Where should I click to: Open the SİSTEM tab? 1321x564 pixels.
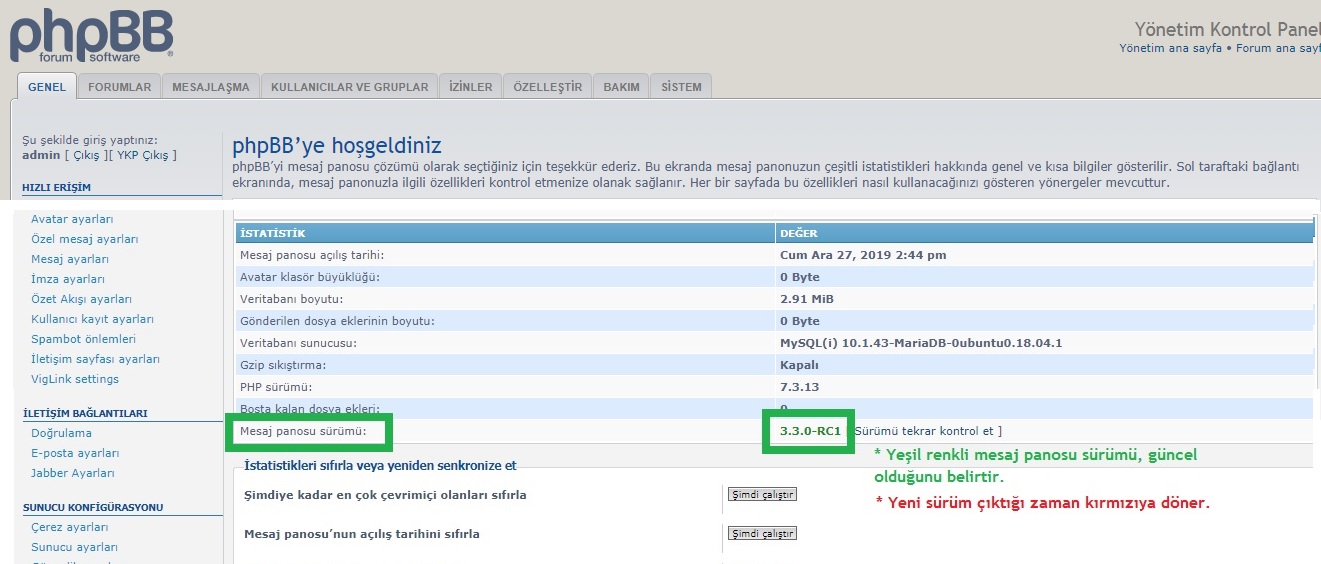coord(682,87)
